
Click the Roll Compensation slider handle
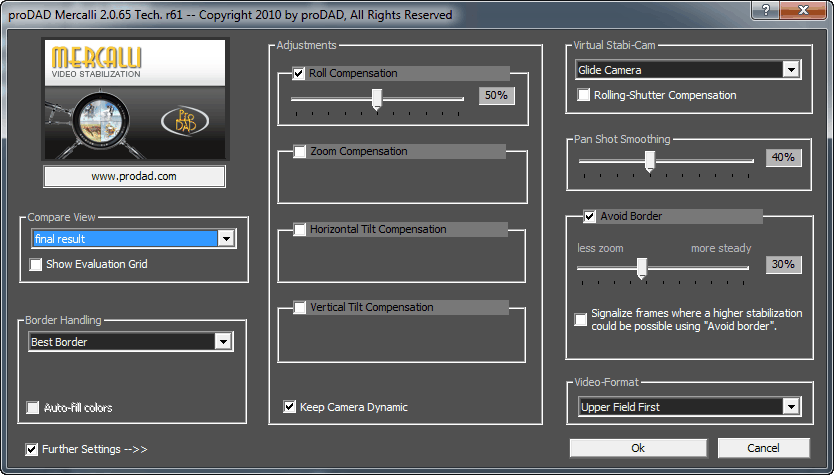point(377,99)
